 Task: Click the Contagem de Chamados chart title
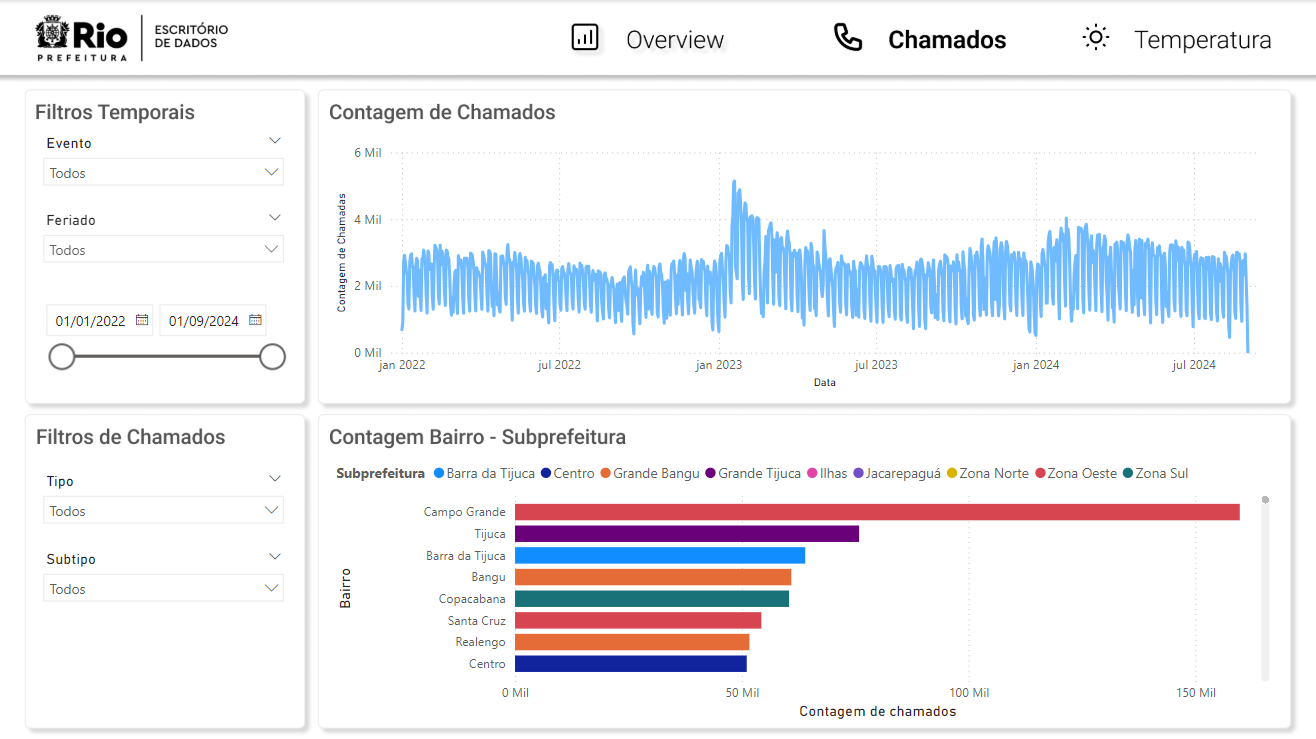click(442, 112)
